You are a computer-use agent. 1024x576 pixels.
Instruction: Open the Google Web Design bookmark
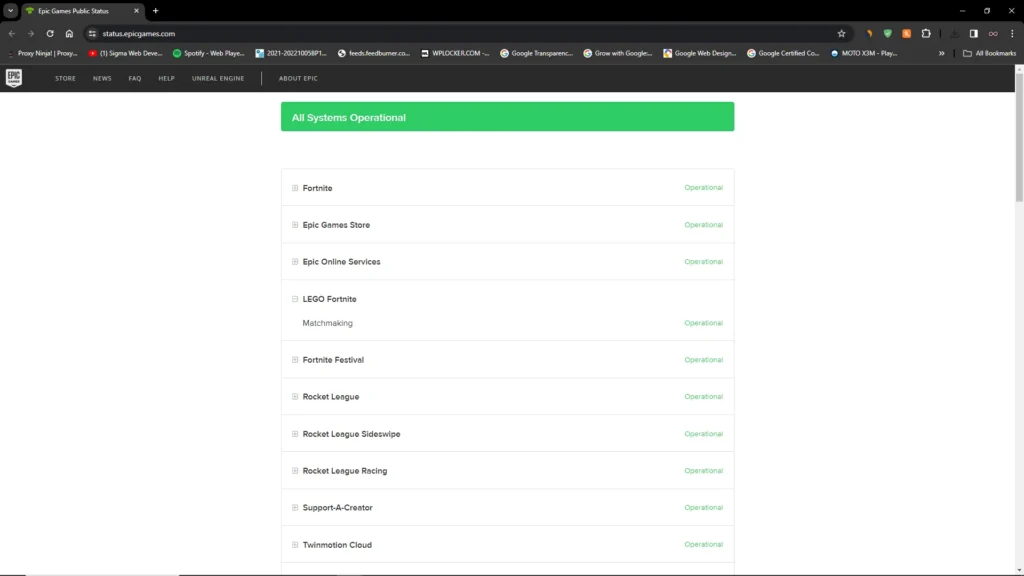[x=699, y=53]
